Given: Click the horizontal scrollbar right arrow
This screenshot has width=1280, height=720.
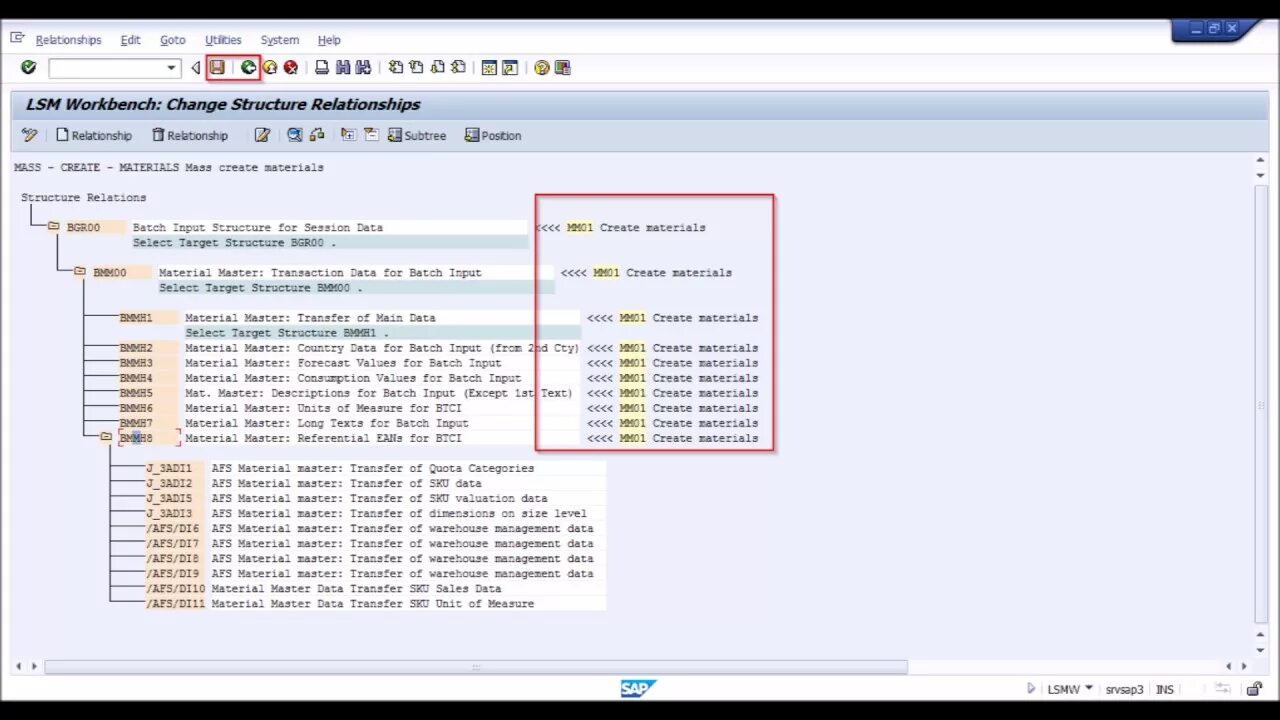Looking at the screenshot, I should tap(1244, 666).
